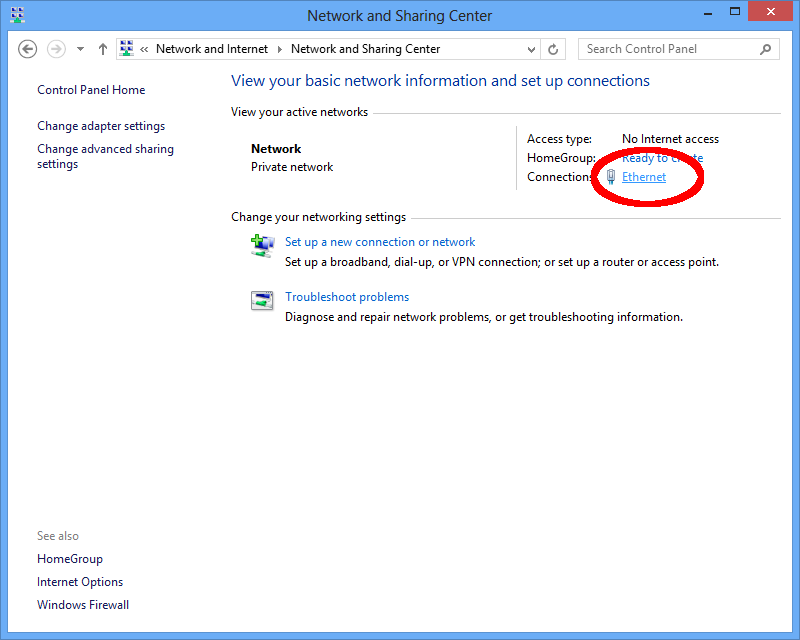Click the 'No Internet access' status text

point(670,139)
